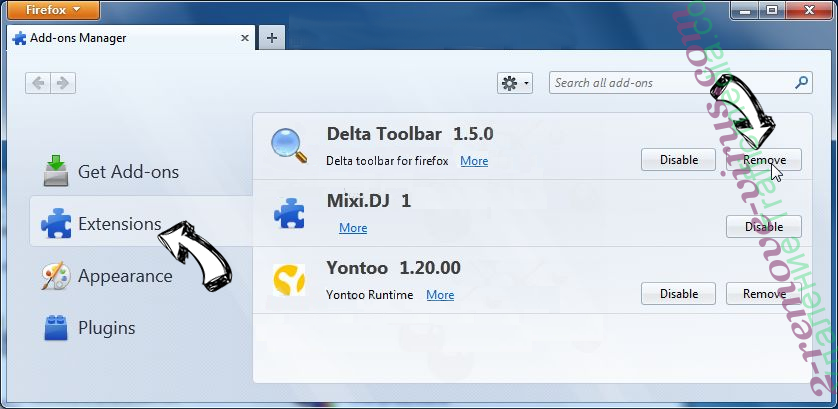Open the Get Add-ons section
Image resolution: width=838 pixels, height=409 pixels.
click(128, 172)
